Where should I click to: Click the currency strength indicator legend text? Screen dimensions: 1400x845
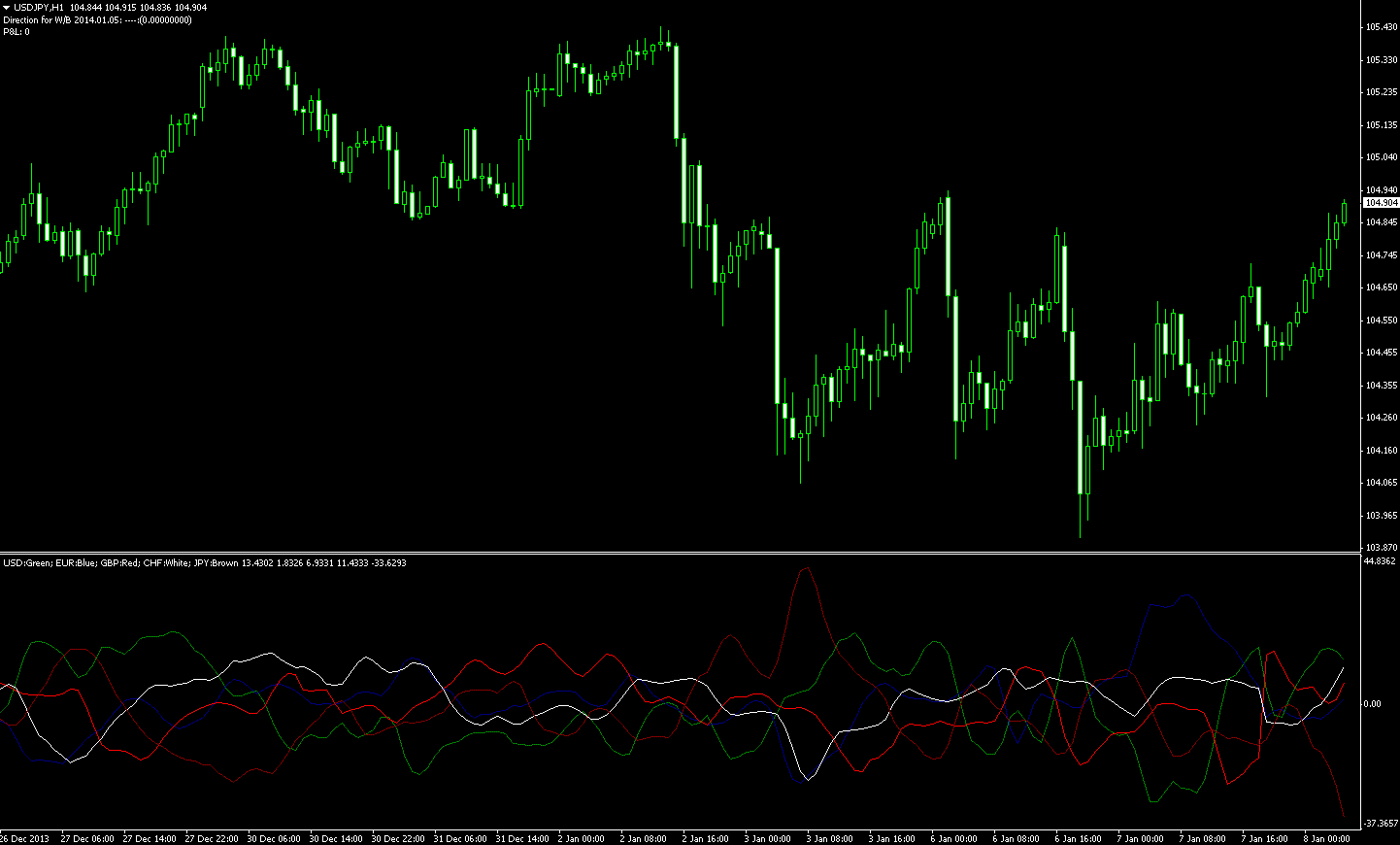(204, 563)
